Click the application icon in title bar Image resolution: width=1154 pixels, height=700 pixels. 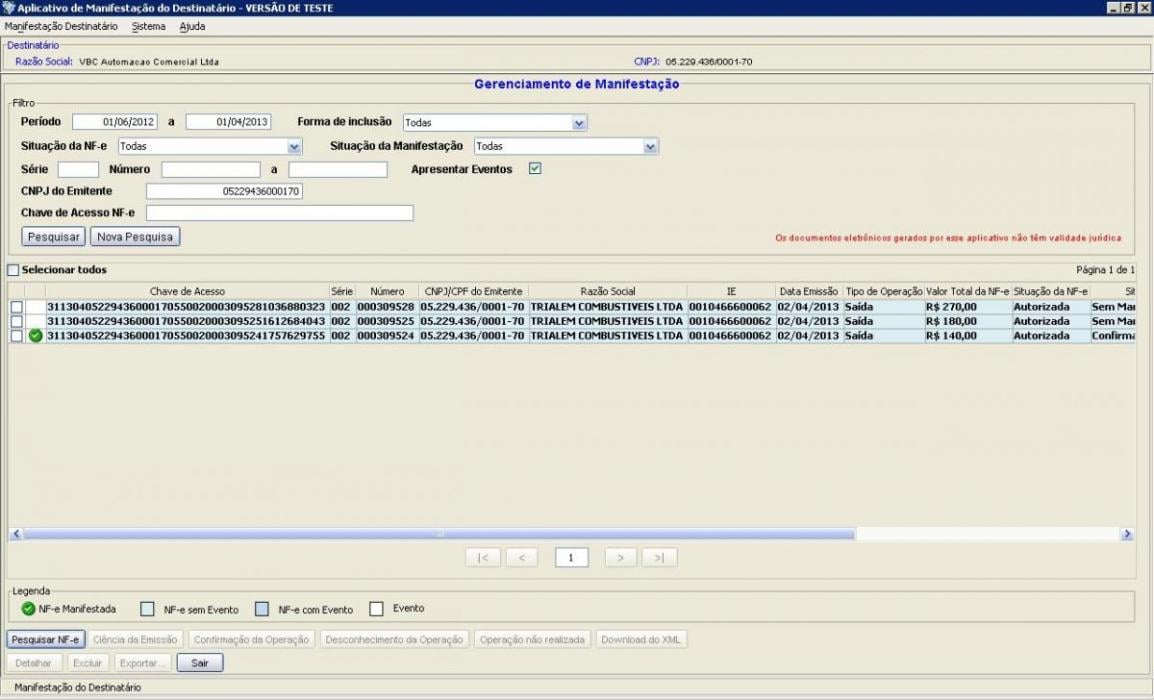pyautogui.click(x=8, y=7)
